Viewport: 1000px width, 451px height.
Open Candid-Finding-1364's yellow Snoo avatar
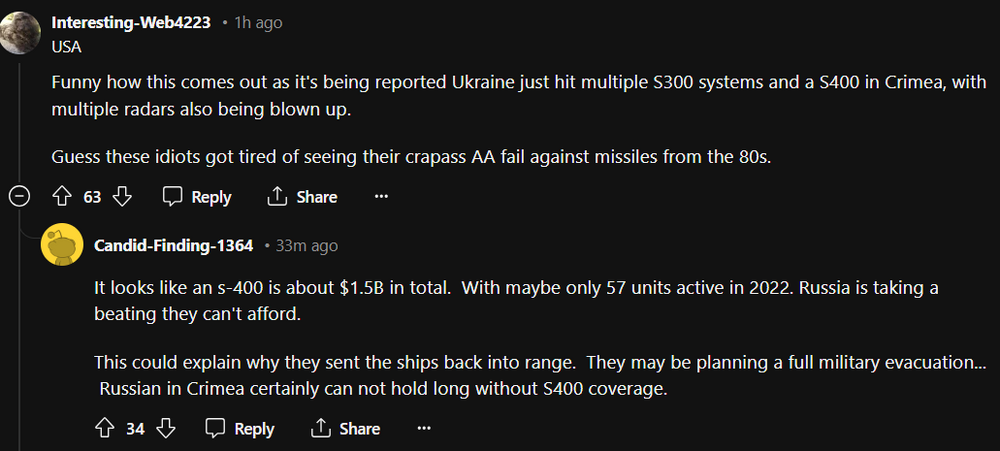click(x=62, y=245)
